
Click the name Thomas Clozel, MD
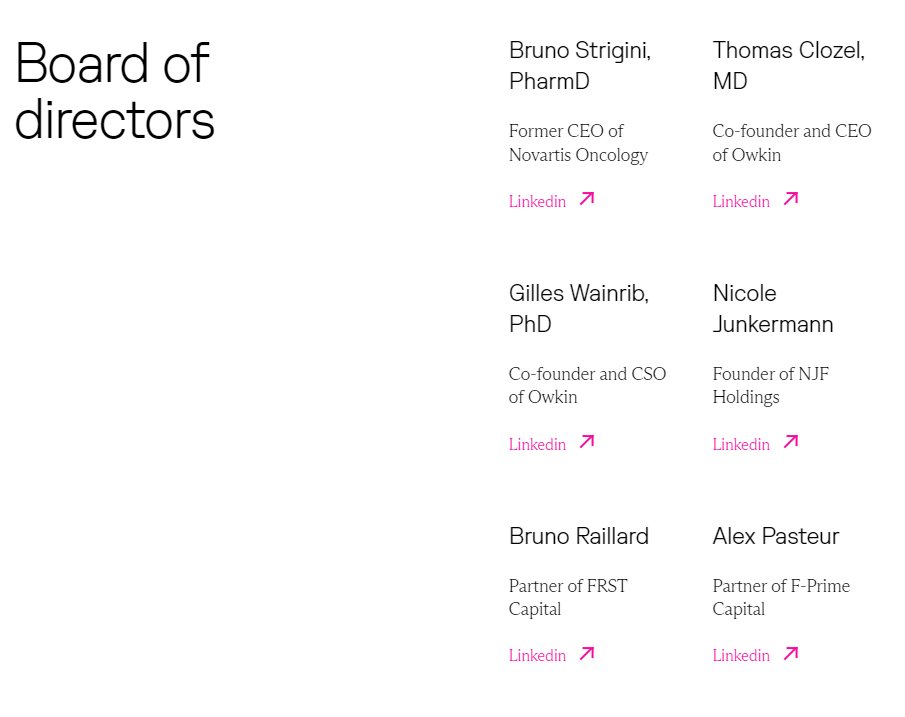tap(788, 65)
